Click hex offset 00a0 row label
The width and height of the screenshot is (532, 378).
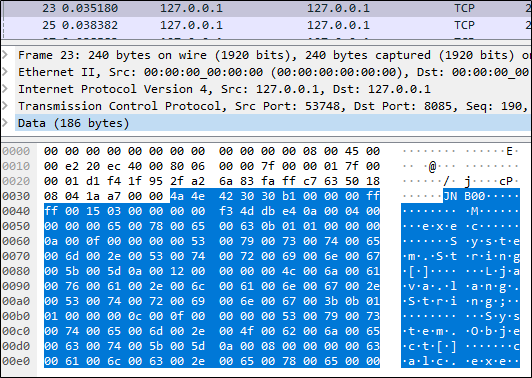pos(16,301)
